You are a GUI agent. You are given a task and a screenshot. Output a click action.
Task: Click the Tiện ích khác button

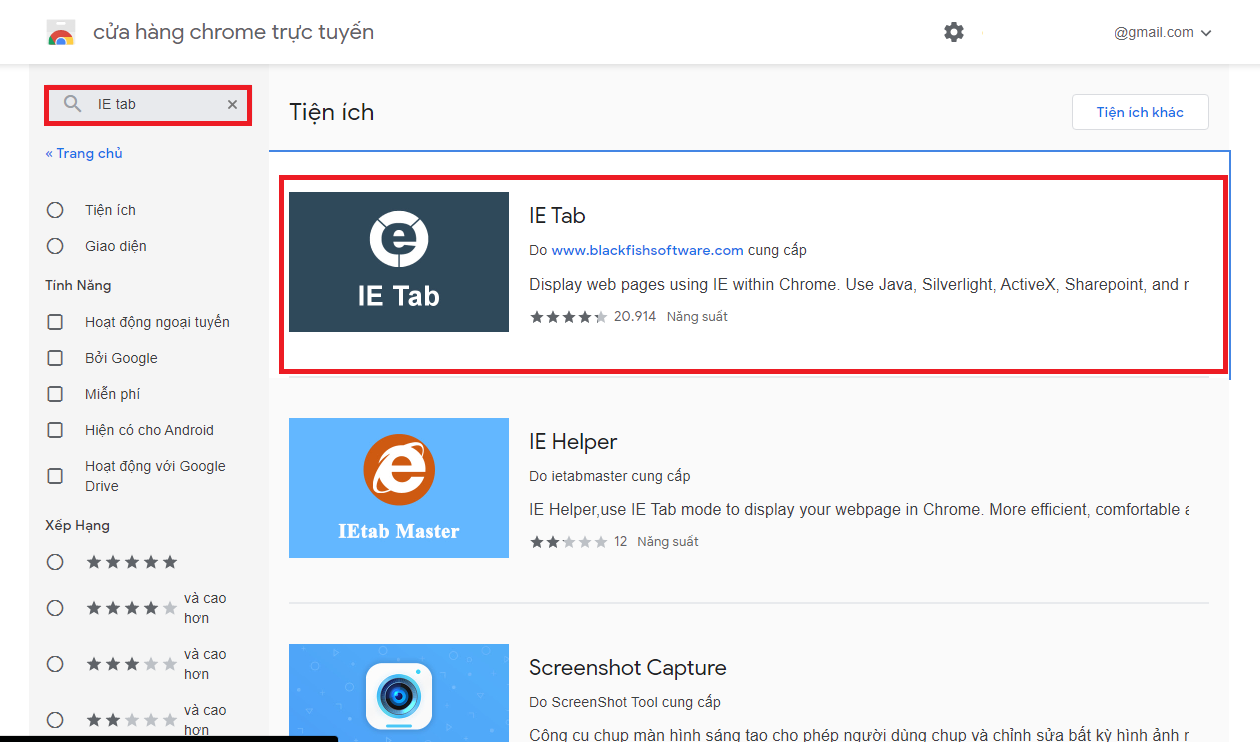pyautogui.click(x=1140, y=112)
